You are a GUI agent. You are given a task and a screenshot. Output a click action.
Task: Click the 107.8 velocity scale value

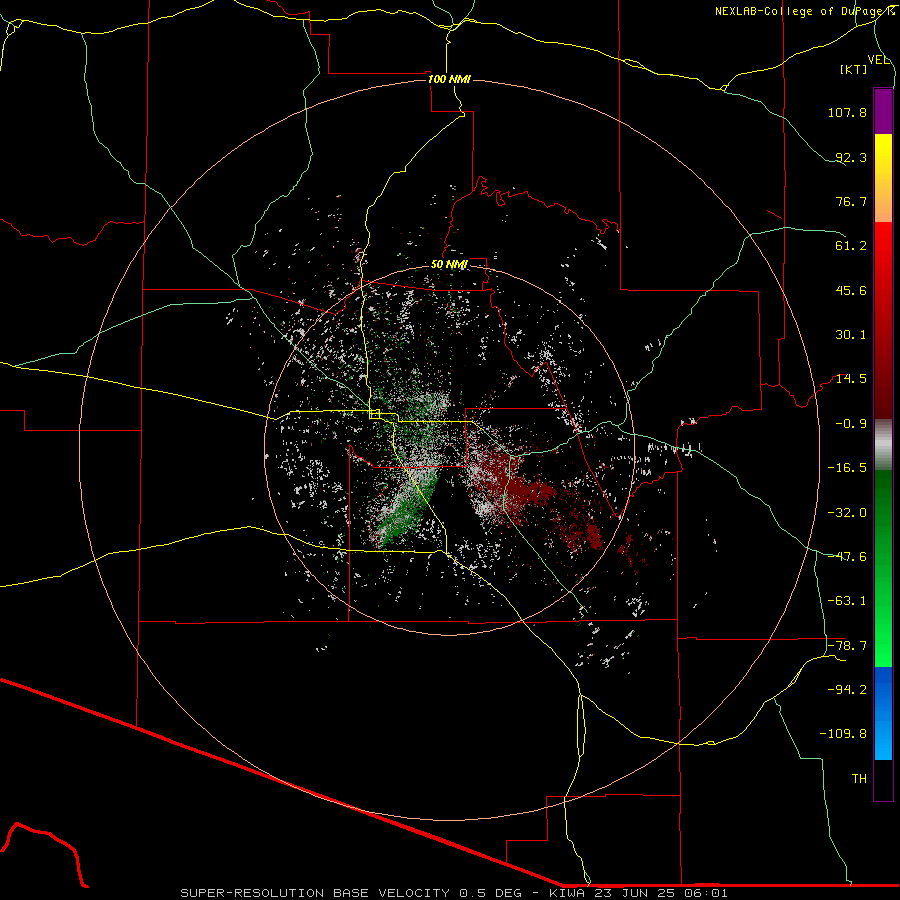pos(847,112)
